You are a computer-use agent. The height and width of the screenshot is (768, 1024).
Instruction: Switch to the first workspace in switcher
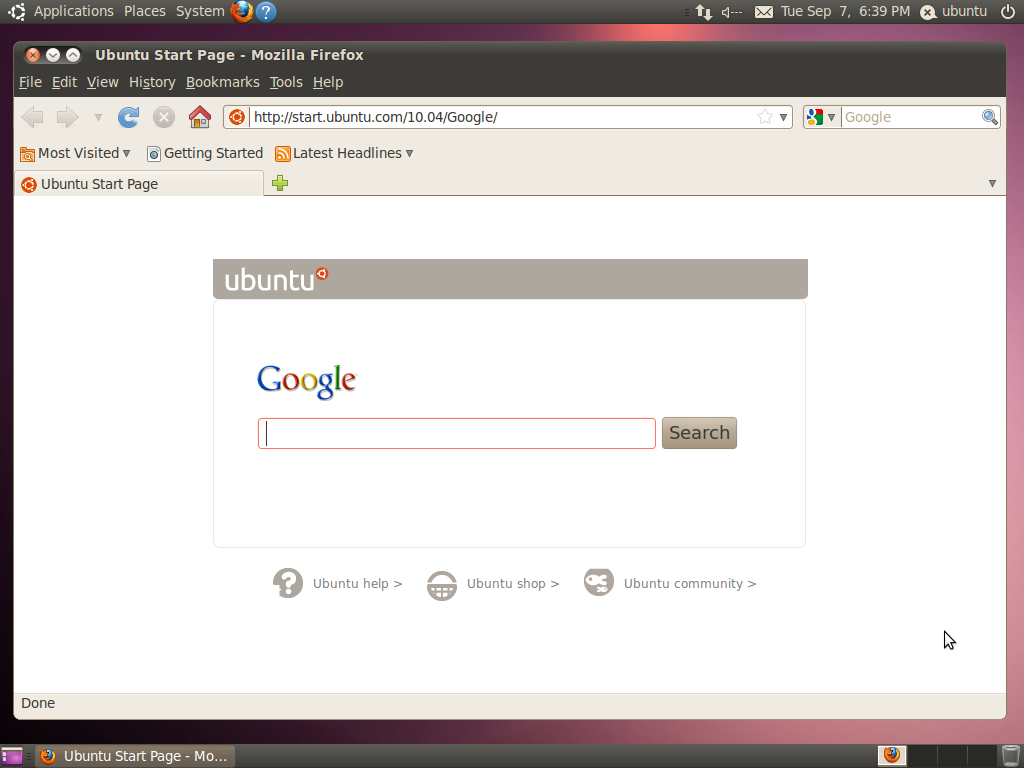891,756
